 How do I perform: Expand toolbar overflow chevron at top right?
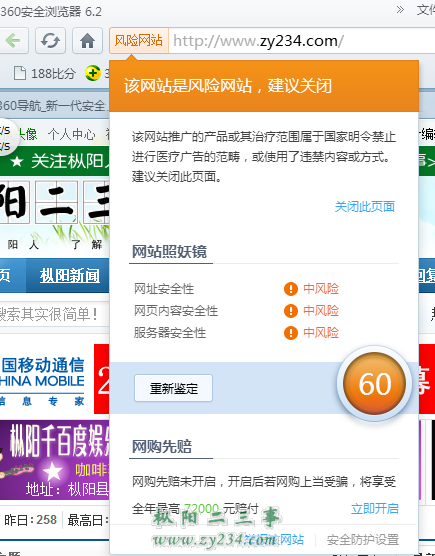(x=400, y=10)
